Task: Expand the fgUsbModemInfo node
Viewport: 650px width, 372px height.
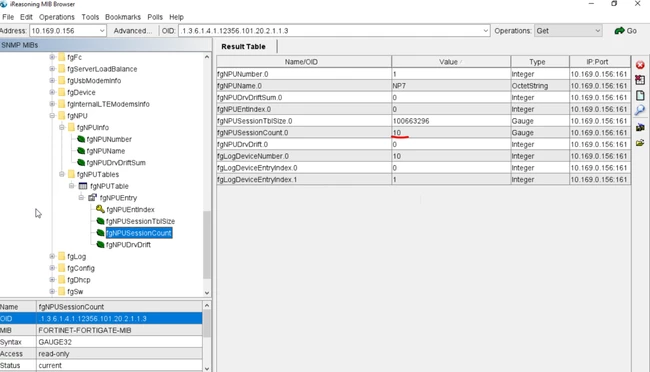Action: [x=52, y=80]
